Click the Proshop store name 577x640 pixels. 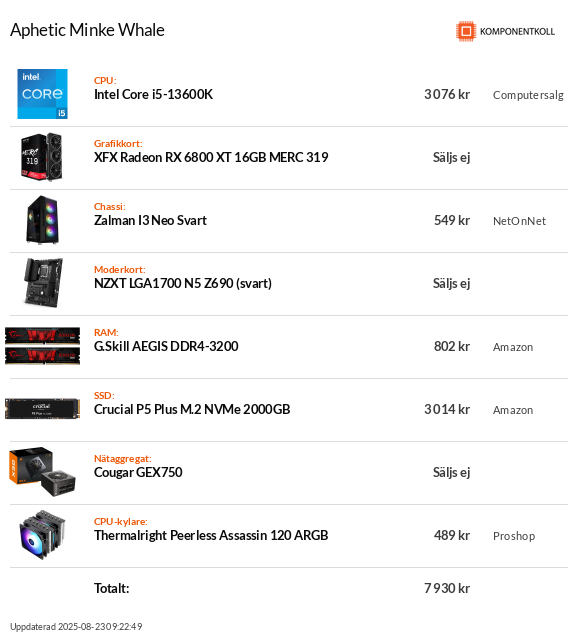tap(514, 536)
